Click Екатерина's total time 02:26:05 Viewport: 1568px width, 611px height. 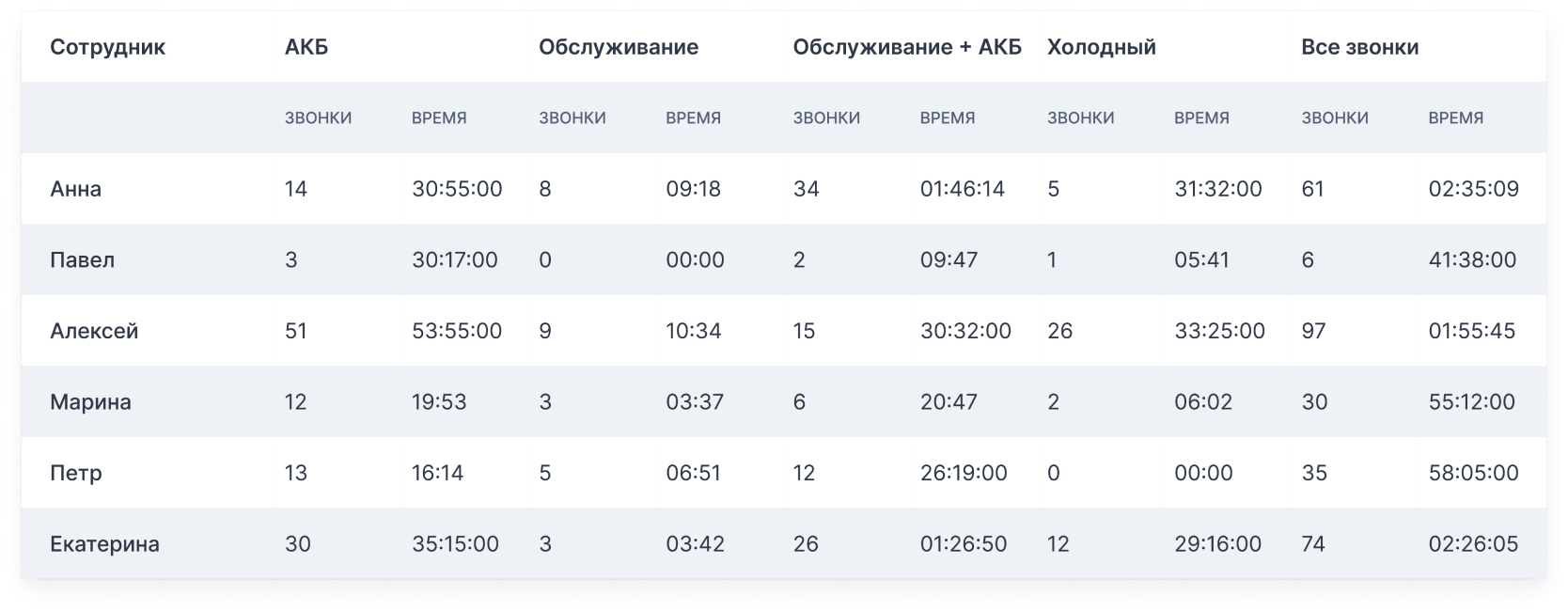pos(1472,544)
